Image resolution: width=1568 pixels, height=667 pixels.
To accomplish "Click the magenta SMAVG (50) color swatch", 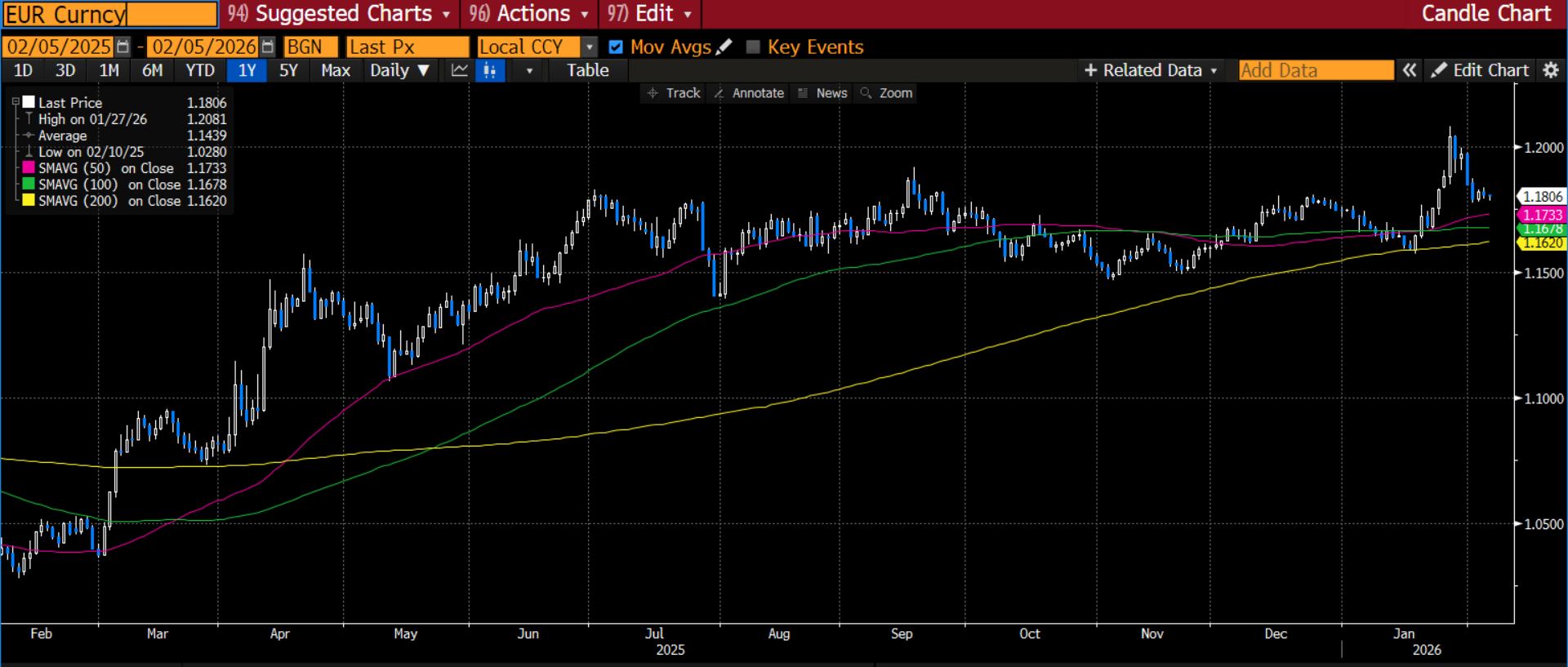I will coord(29,168).
